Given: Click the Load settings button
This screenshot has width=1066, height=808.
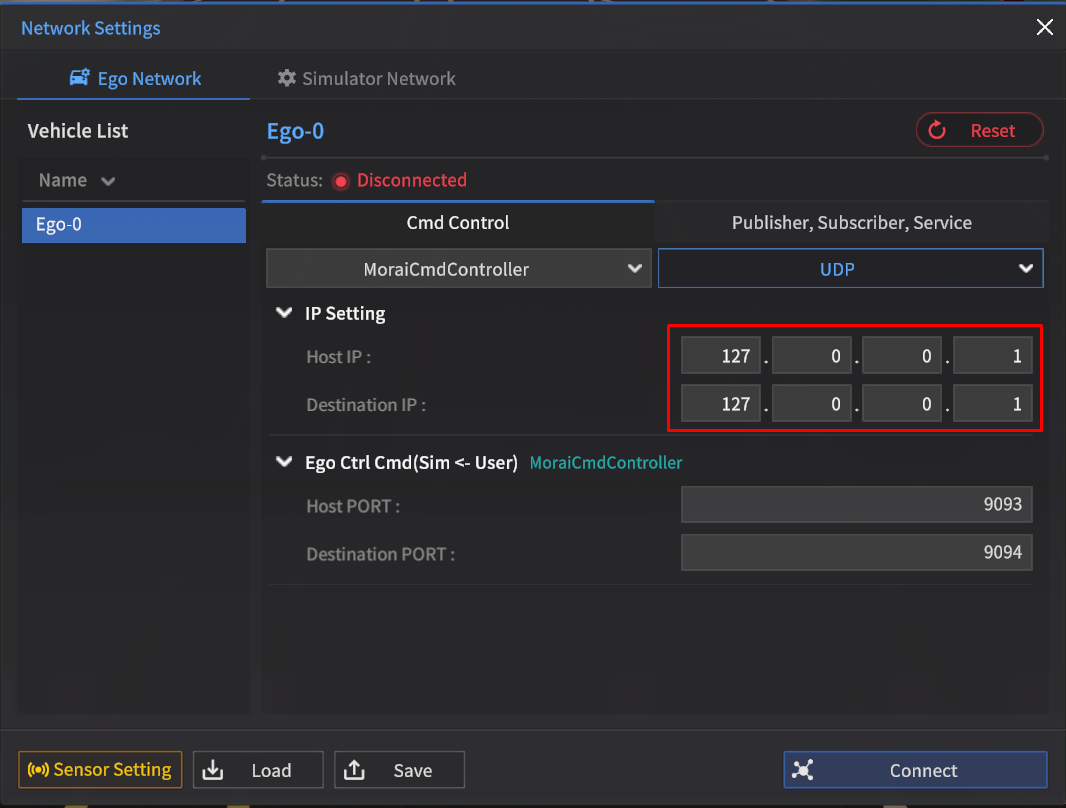Looking at the screenshot, I should tap(258, 770).
